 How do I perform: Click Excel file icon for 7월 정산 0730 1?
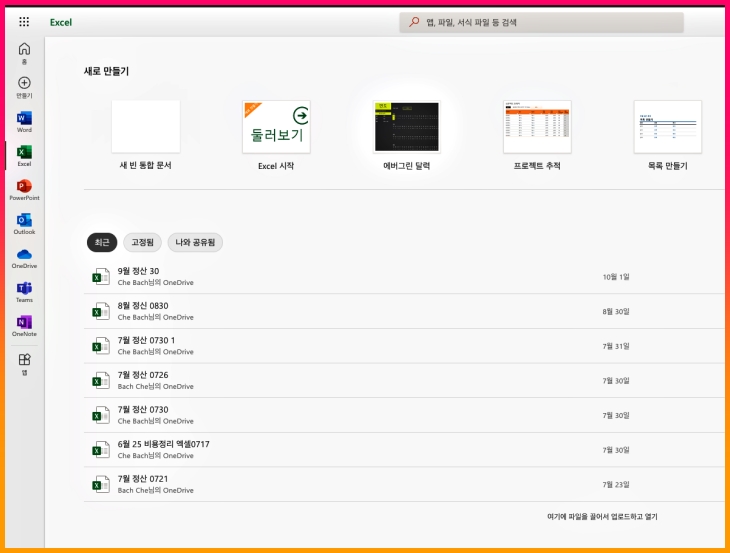tap(101, 346)
